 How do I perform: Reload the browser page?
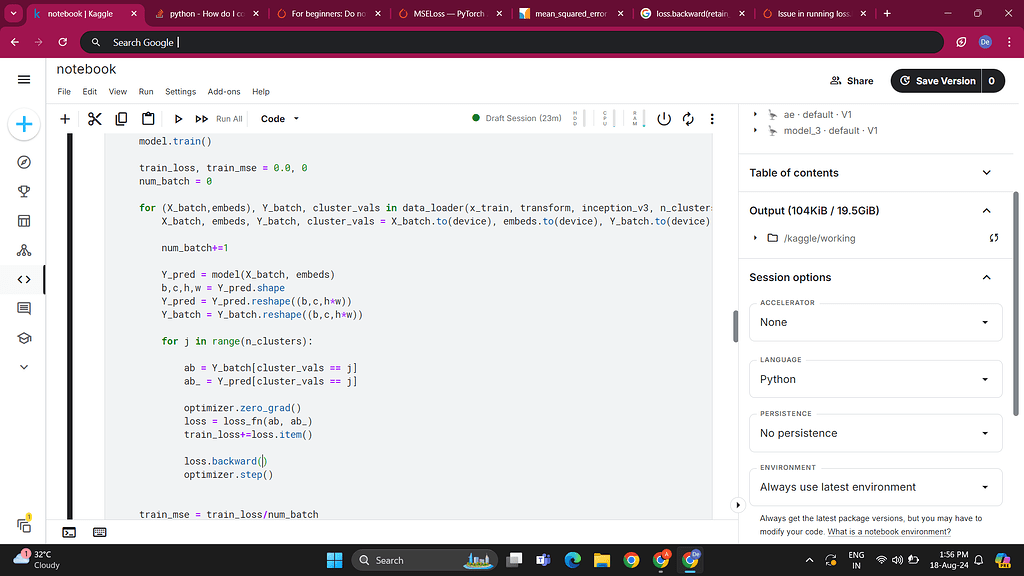pyautogui.click(x=63, y=42)
